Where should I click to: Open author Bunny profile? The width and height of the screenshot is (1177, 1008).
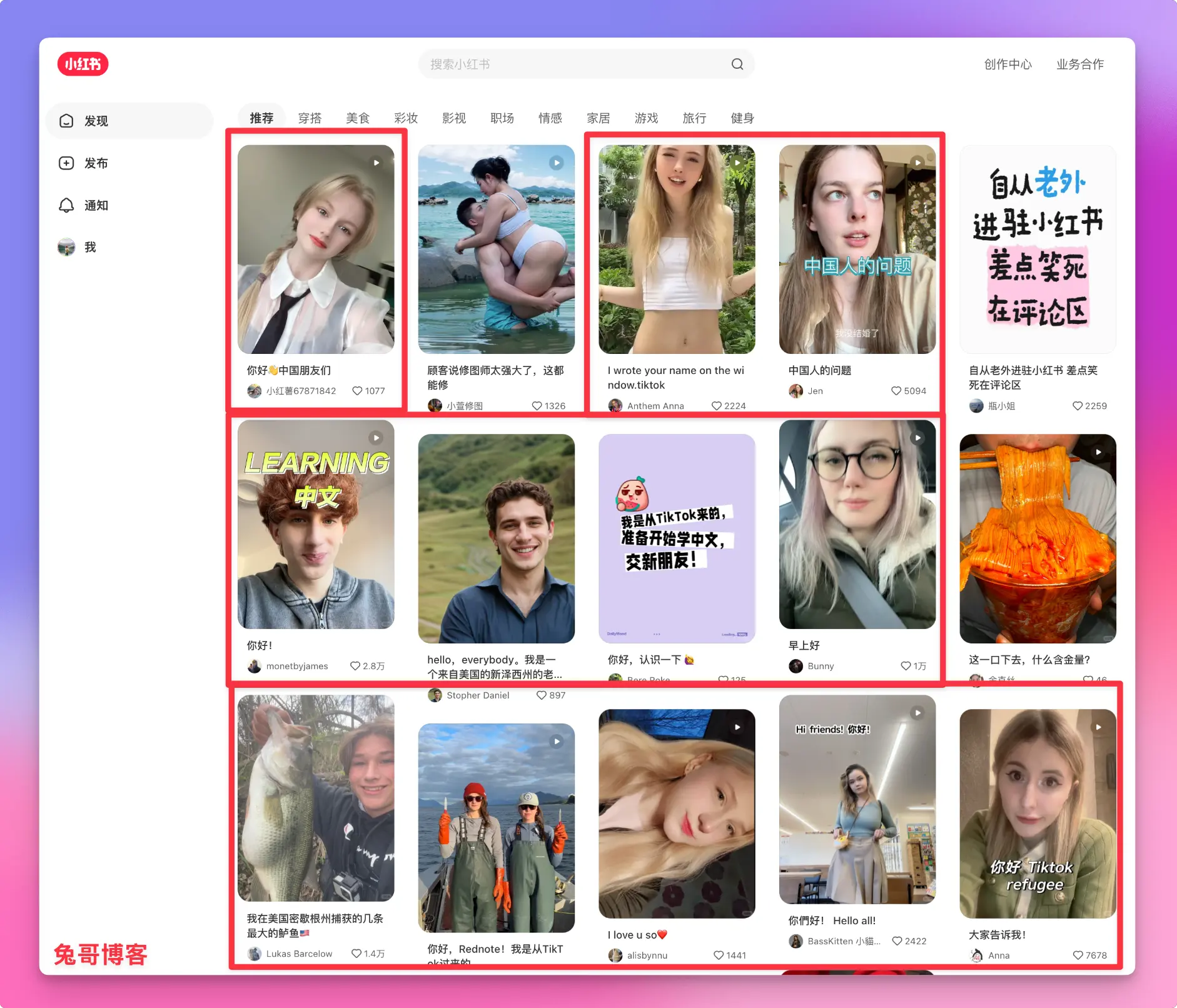pyautogui.click(x=812, y=666)
